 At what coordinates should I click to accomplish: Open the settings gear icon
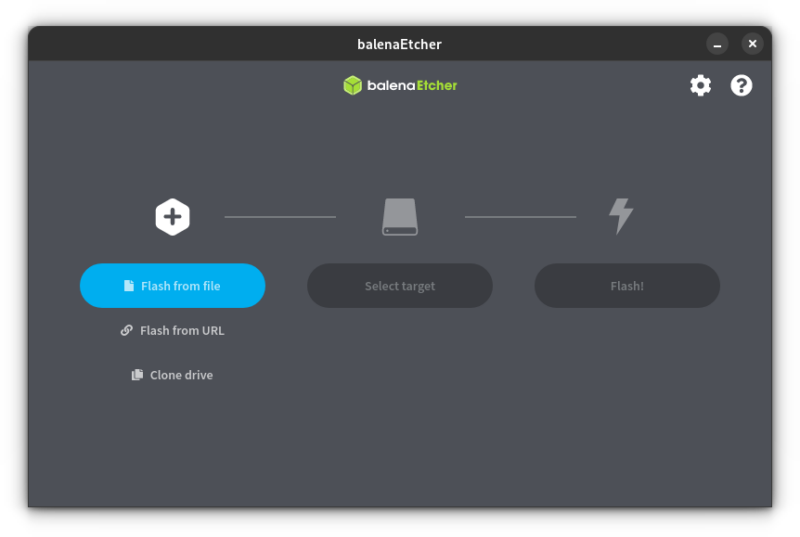click(x=700, y=85)
